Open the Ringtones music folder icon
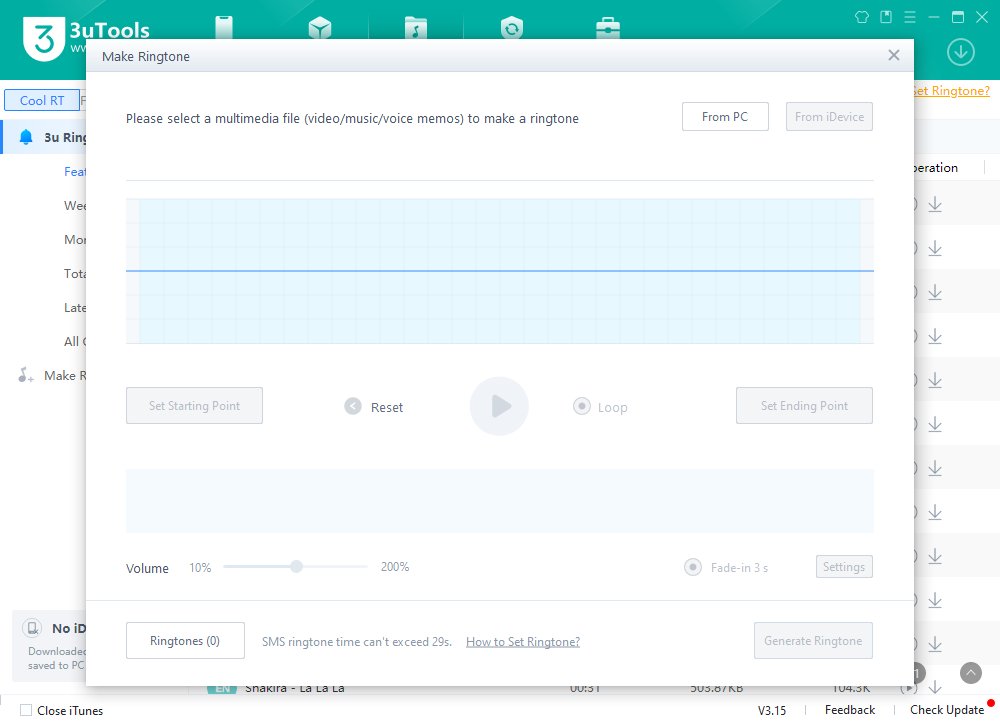Viewport: 1000px width, 725px height. [416, 27]
